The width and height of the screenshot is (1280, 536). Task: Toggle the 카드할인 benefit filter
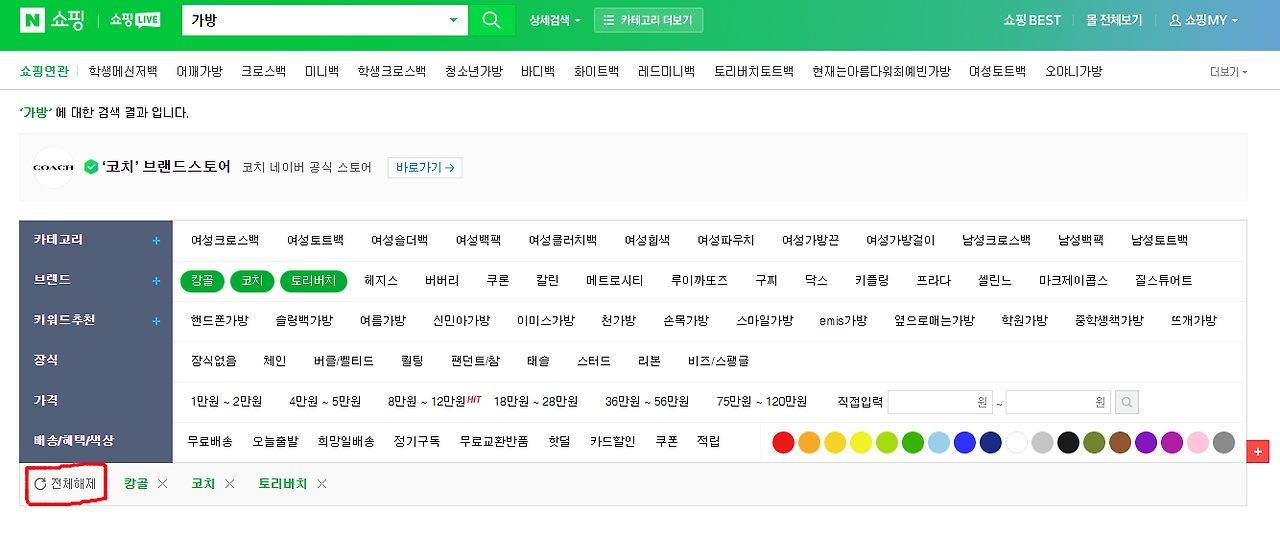612,441
